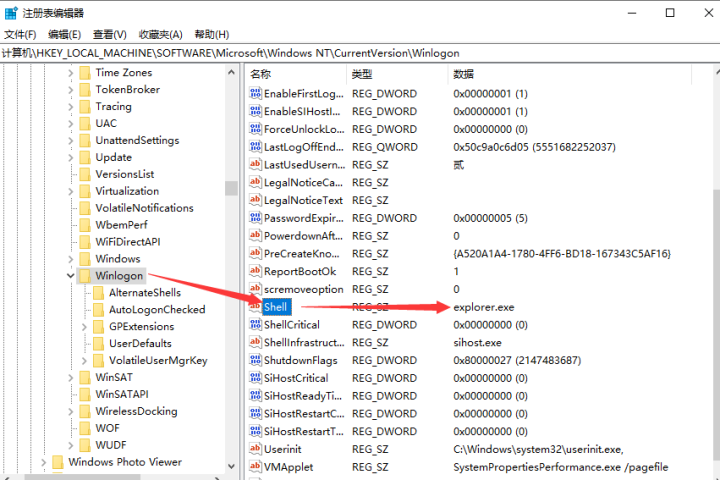The height and width of the screenshot is (480, 720).
Task: Click the registry path address bar
Action: point(360,53)
